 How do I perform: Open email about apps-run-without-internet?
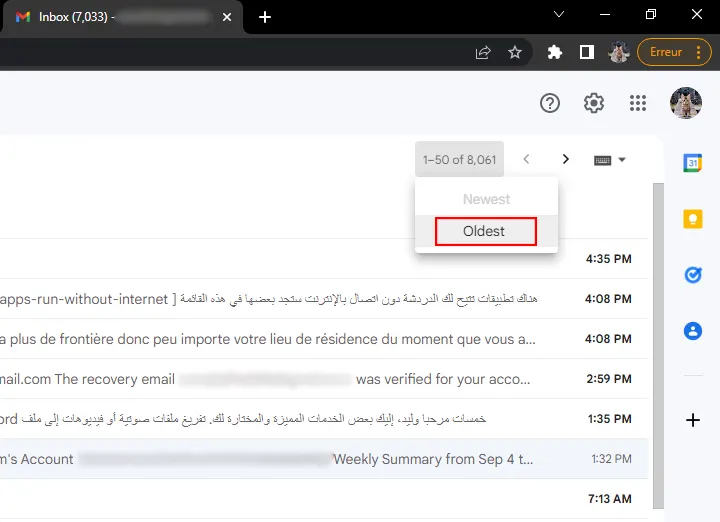324,299
